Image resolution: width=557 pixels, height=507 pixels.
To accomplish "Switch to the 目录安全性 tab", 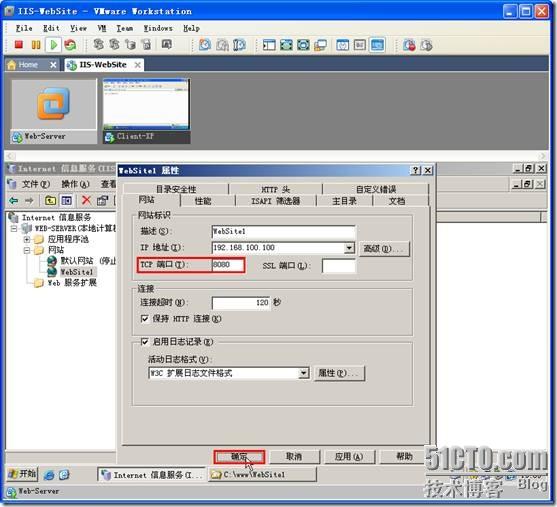I will (x=176, y=189).
